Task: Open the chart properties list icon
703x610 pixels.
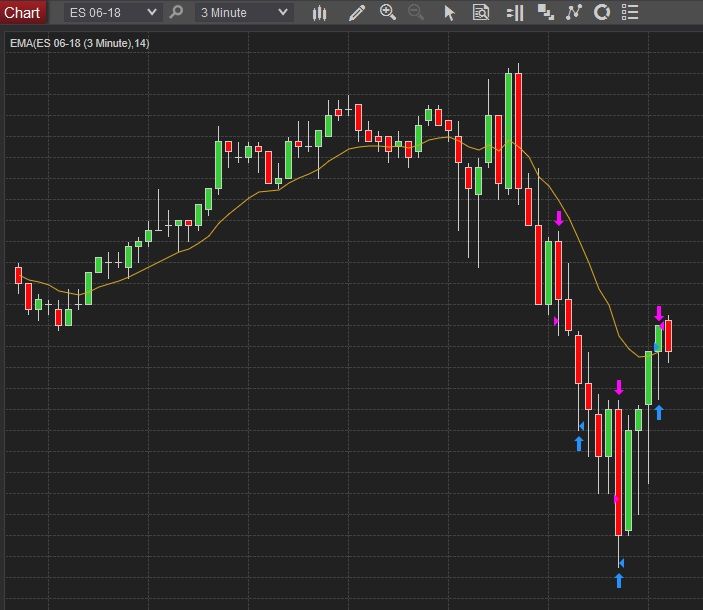Action: [x=630, y=13]
